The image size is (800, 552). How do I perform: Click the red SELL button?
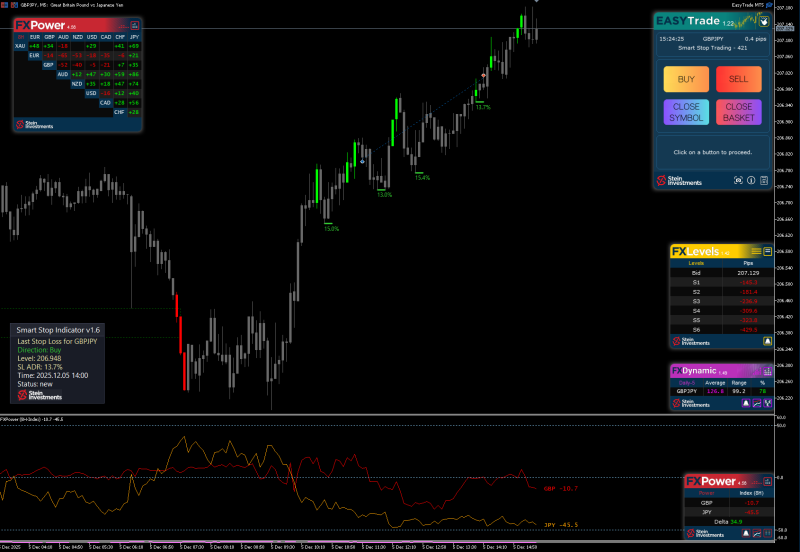click(738, 79)
